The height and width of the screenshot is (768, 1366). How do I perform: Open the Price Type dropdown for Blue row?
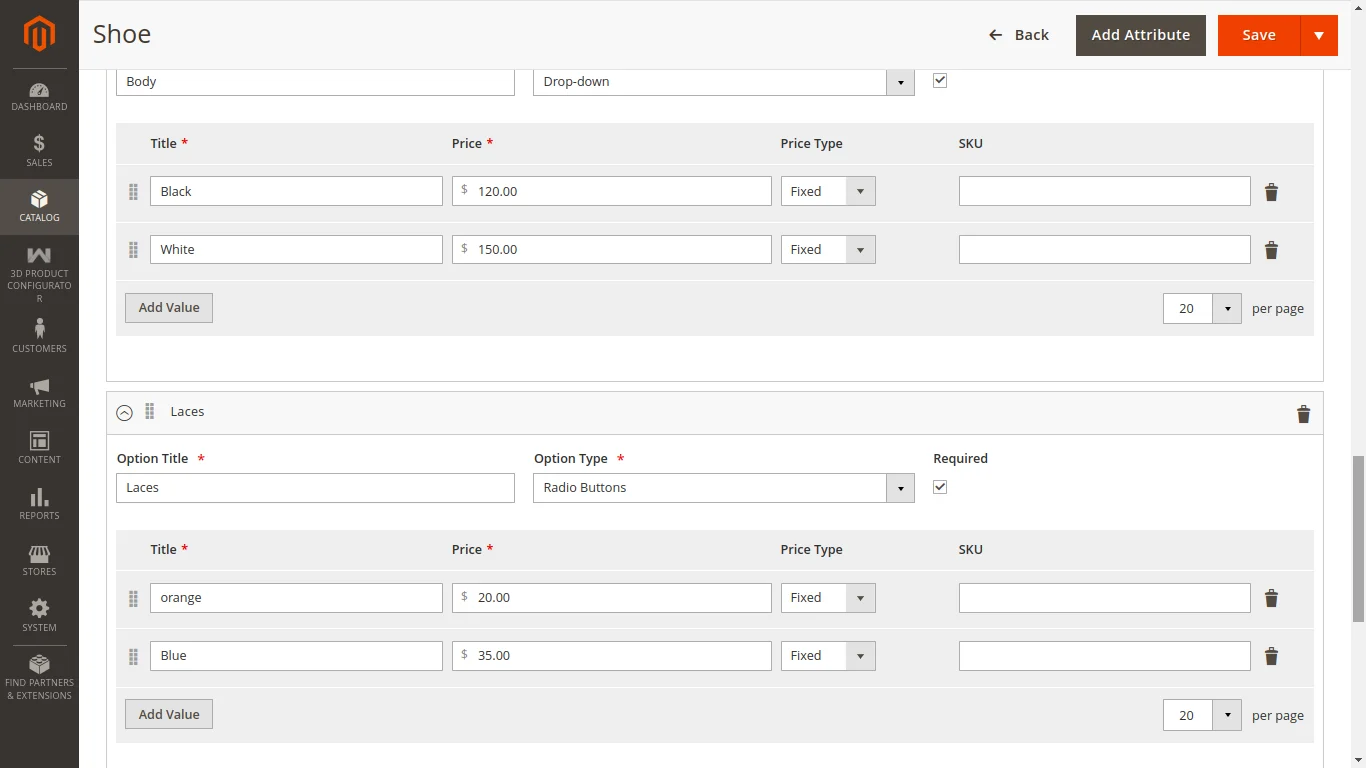pyautogui.click(x=860, y=655)
